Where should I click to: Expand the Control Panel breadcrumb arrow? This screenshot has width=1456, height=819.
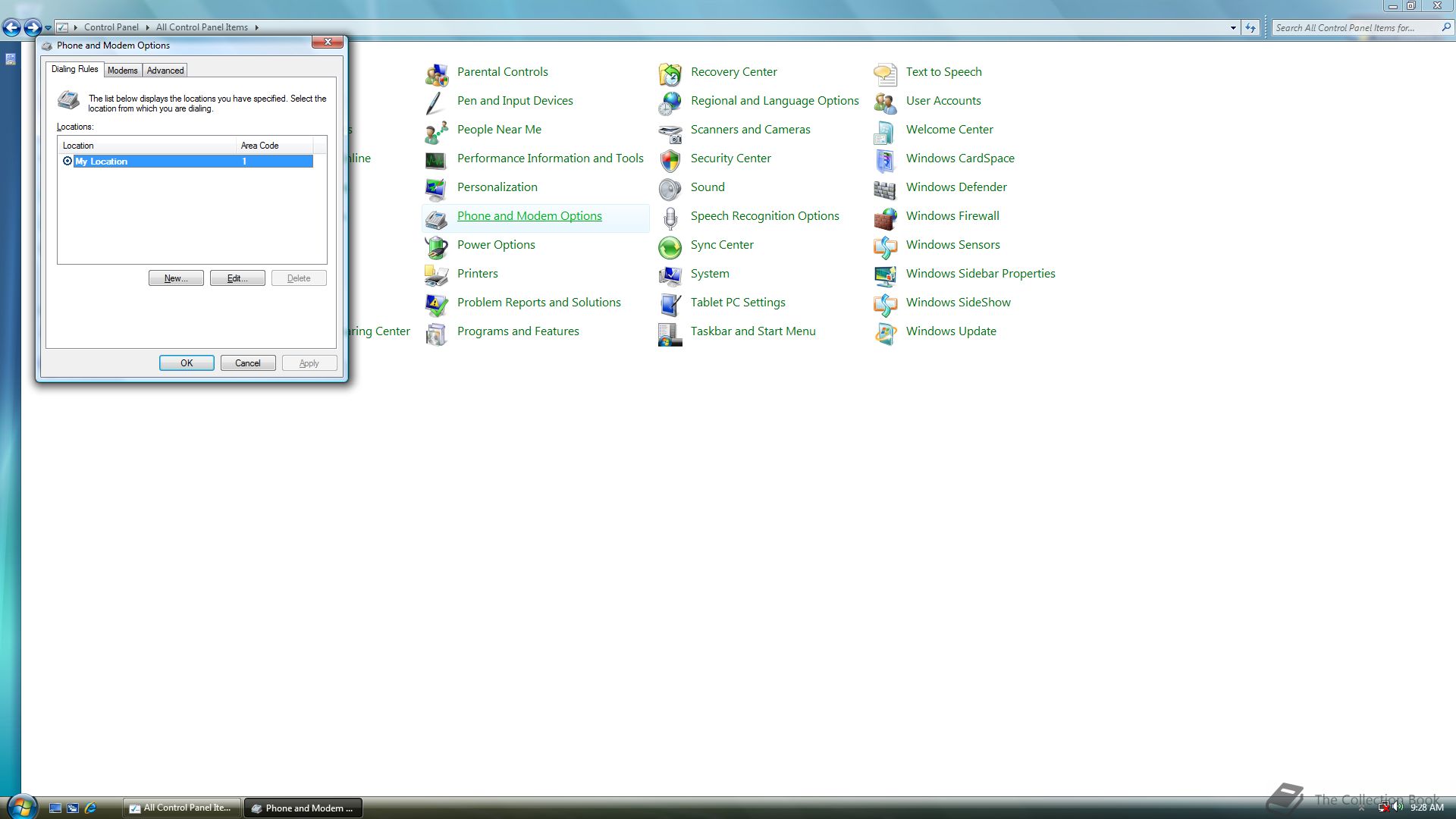pos(148,27)
